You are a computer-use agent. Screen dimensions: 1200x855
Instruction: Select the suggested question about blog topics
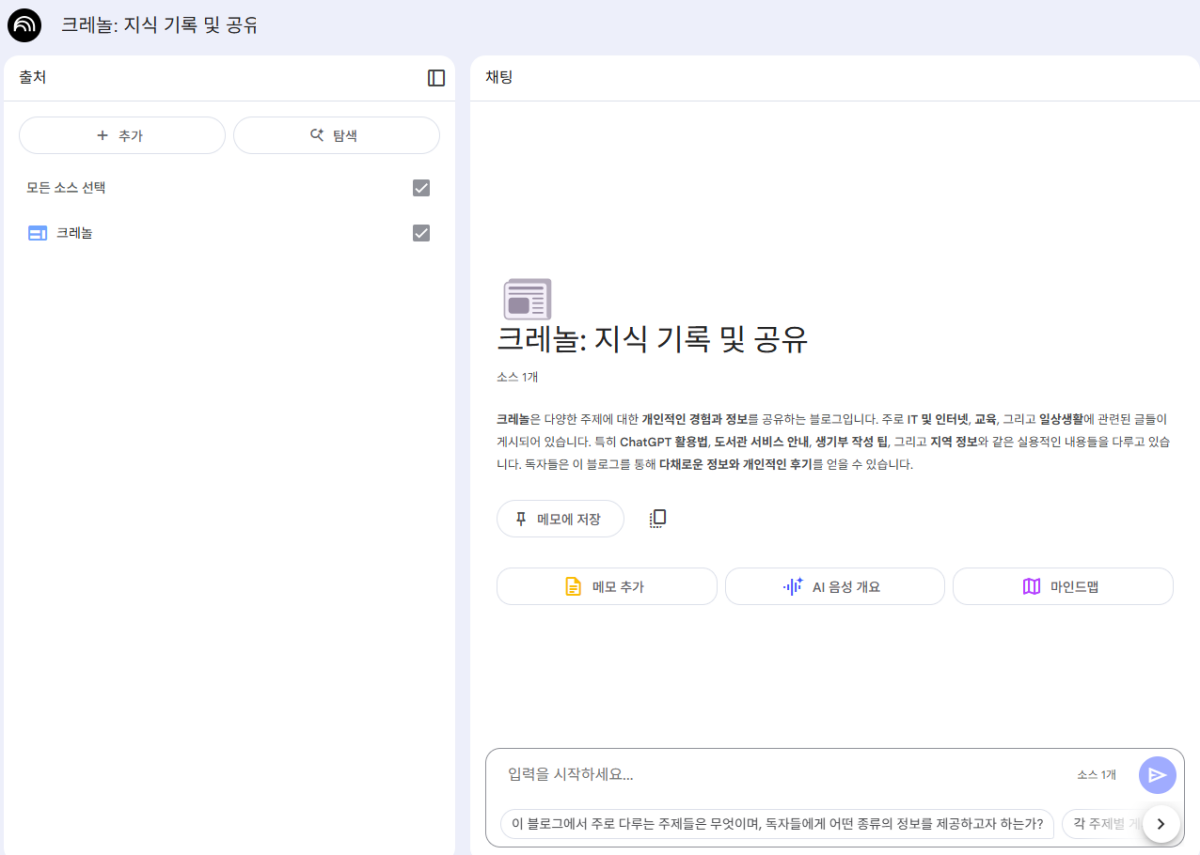tap(778, 824)
